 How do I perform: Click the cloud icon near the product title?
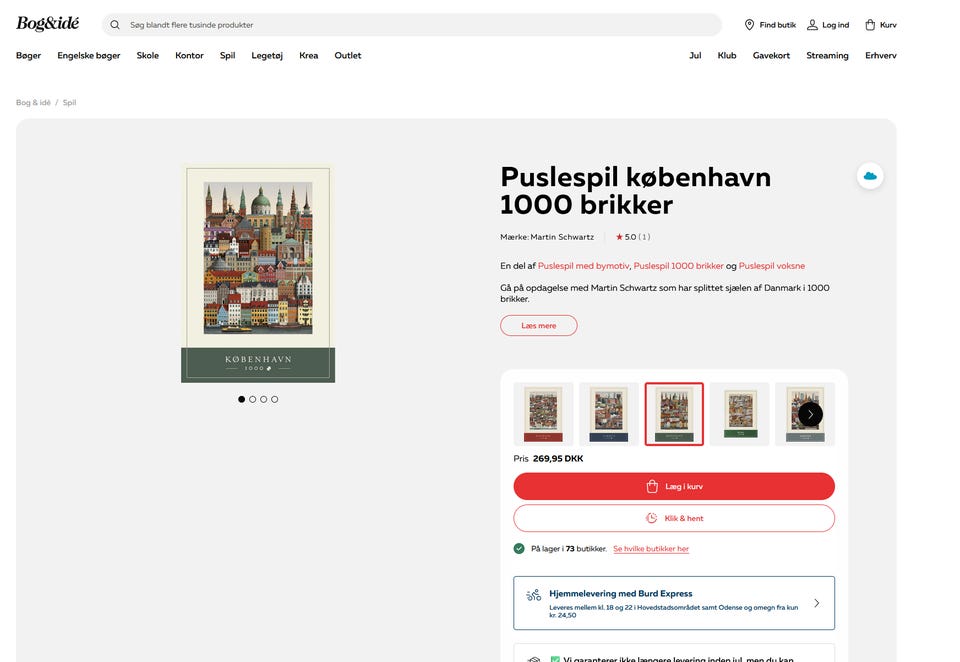pyautogui.click(x=869, y=175)
